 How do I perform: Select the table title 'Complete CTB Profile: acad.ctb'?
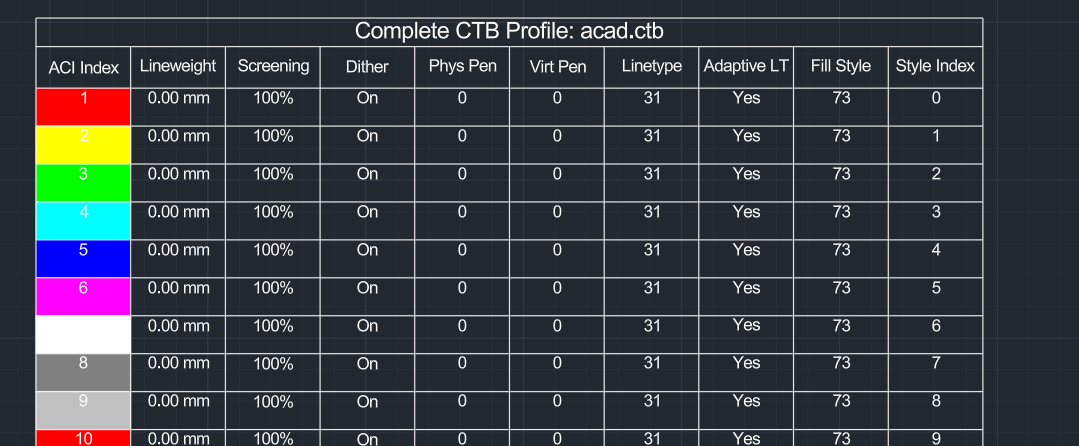(509, 32)
